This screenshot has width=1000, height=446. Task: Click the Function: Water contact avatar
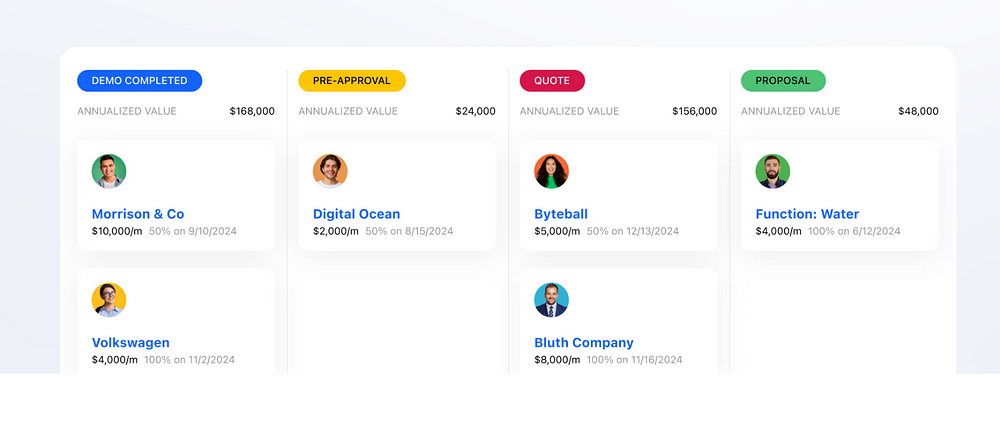point(773,171)
